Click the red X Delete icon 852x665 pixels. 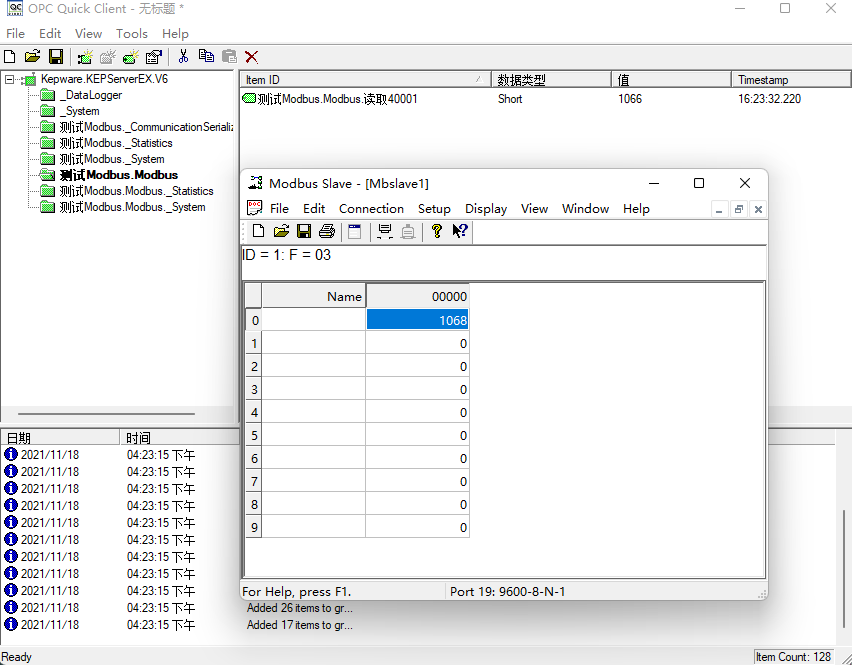click(251, 57)
